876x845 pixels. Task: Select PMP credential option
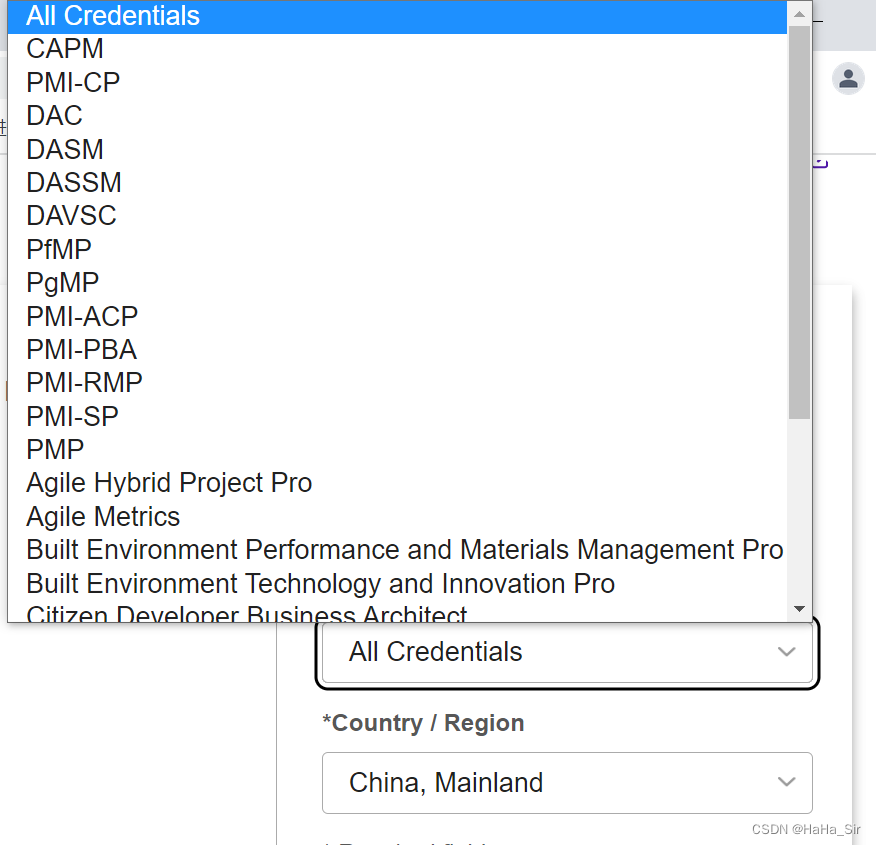397,450
